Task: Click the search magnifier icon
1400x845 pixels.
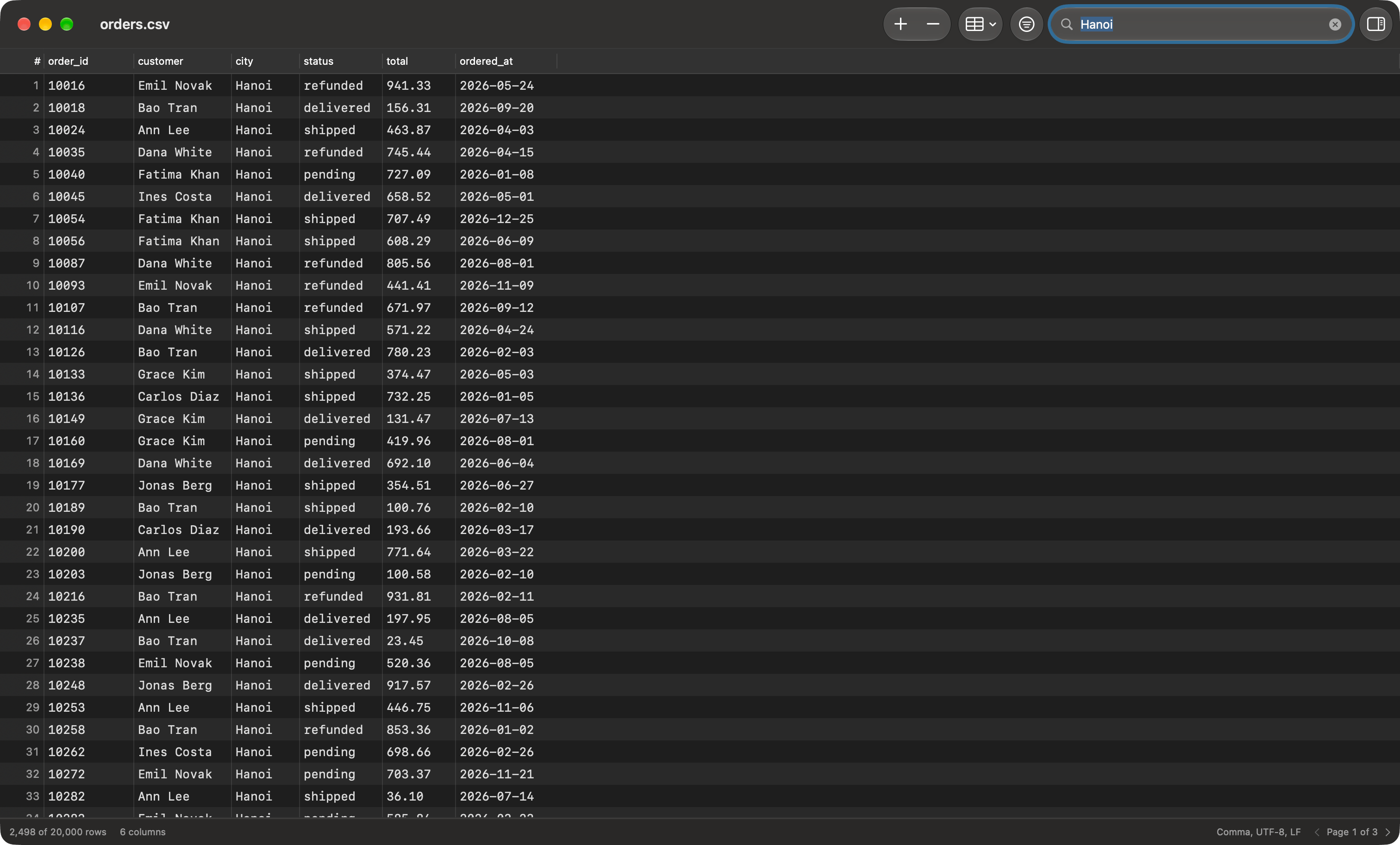Action: pyautogui.click(x=1067, y=25)
